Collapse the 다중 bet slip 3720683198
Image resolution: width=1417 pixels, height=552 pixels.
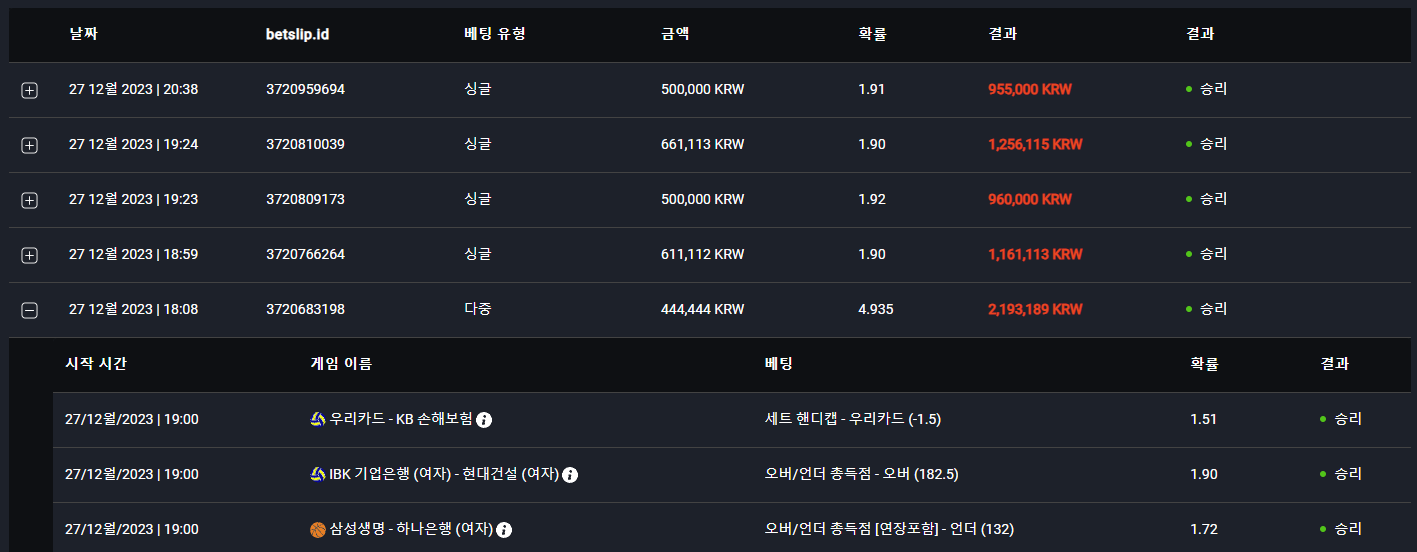click(30, 311)
